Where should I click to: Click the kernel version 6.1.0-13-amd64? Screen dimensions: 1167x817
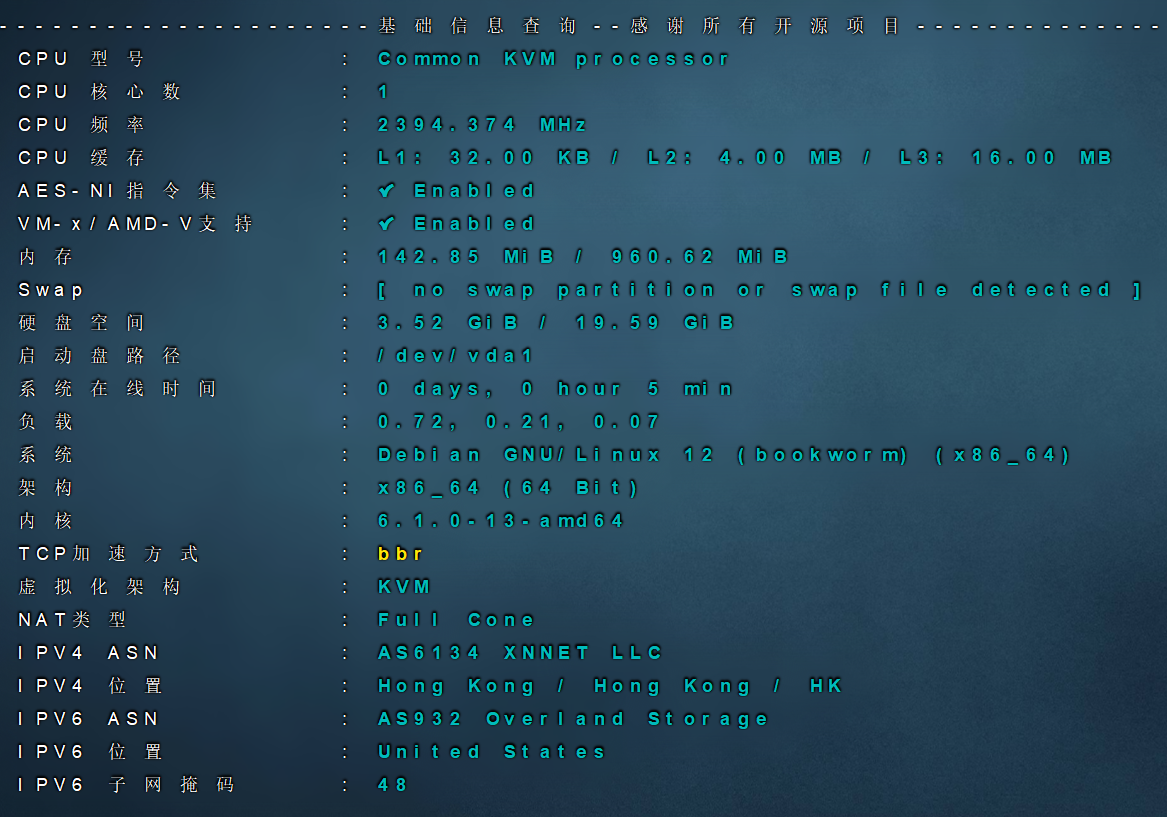click(x=500, y=520)
